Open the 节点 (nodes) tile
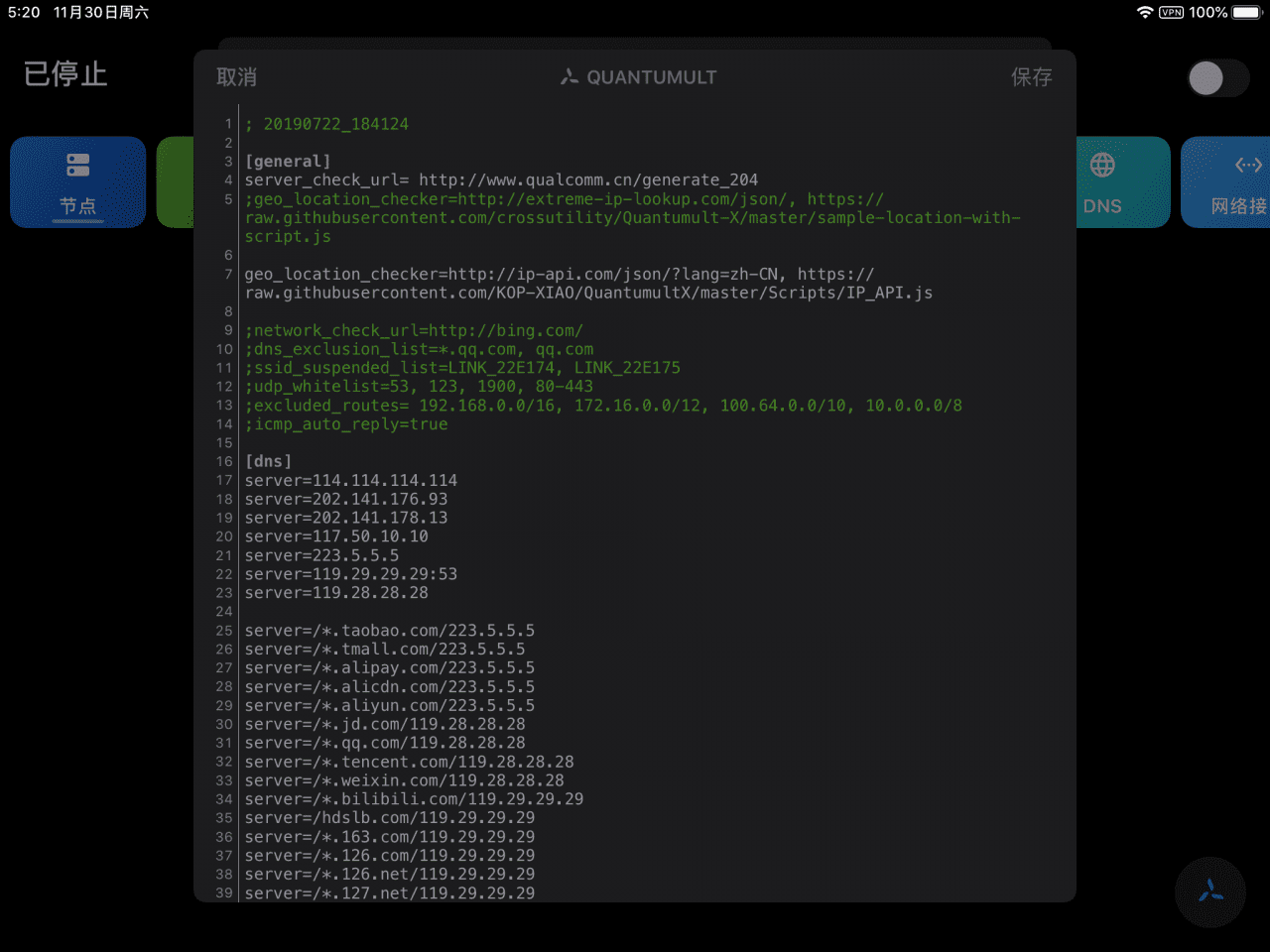The width and height of the screenshot is (1270, 952). (77, 182)
